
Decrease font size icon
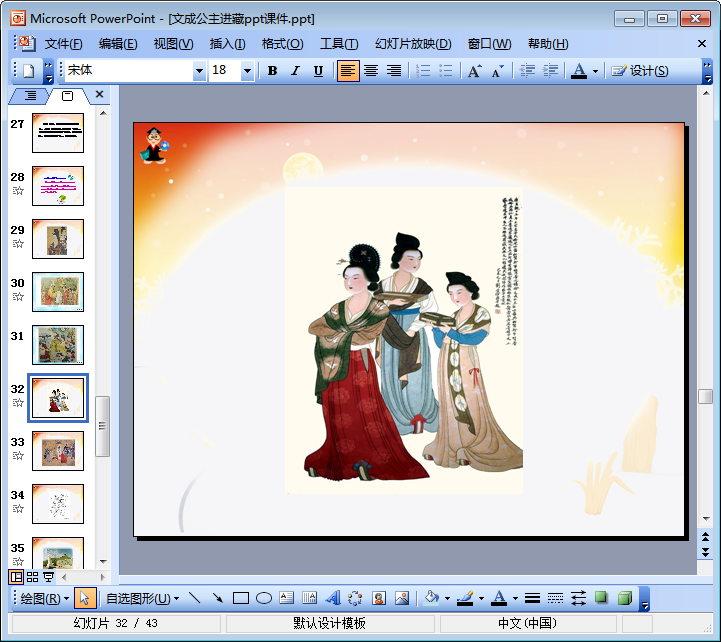tap(498, 70)
